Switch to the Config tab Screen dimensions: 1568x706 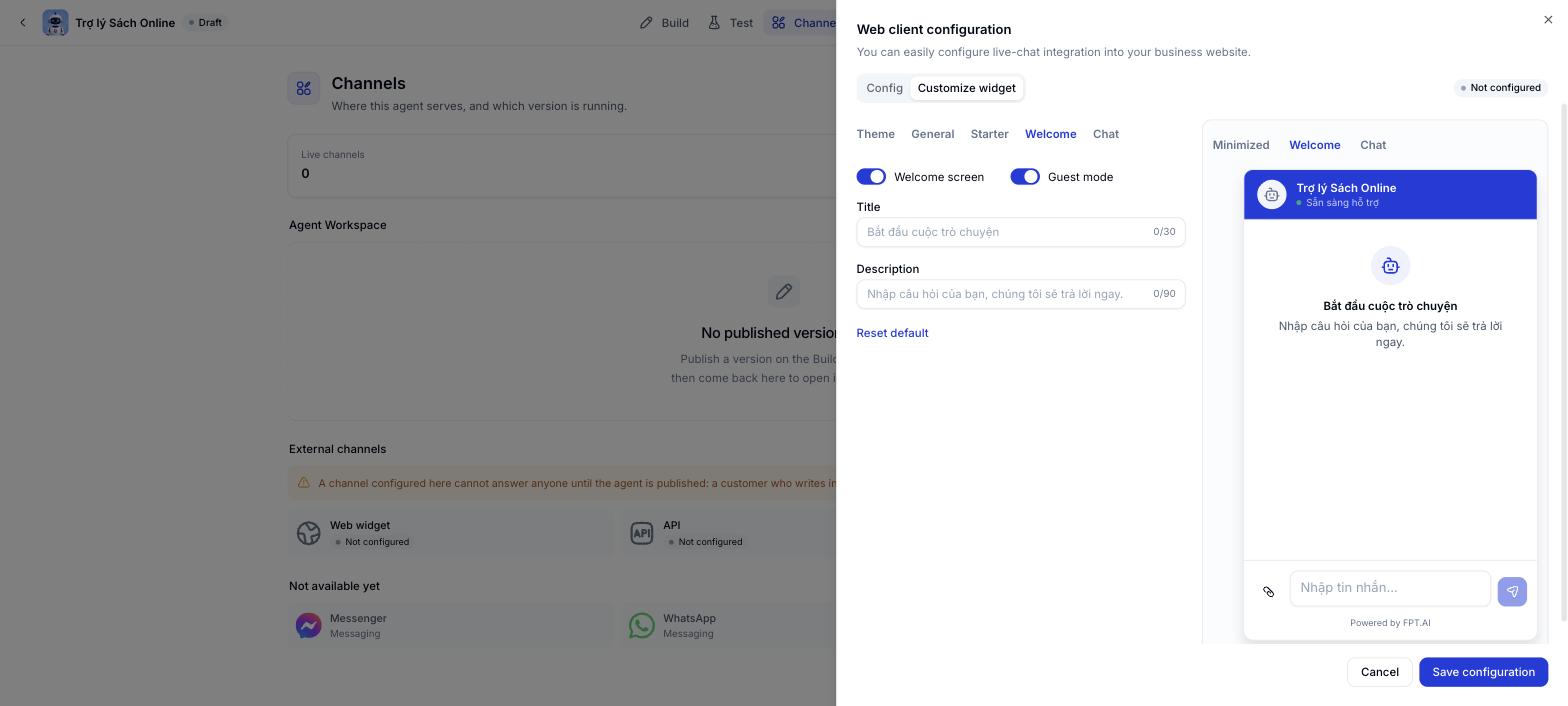coord(884,88)
